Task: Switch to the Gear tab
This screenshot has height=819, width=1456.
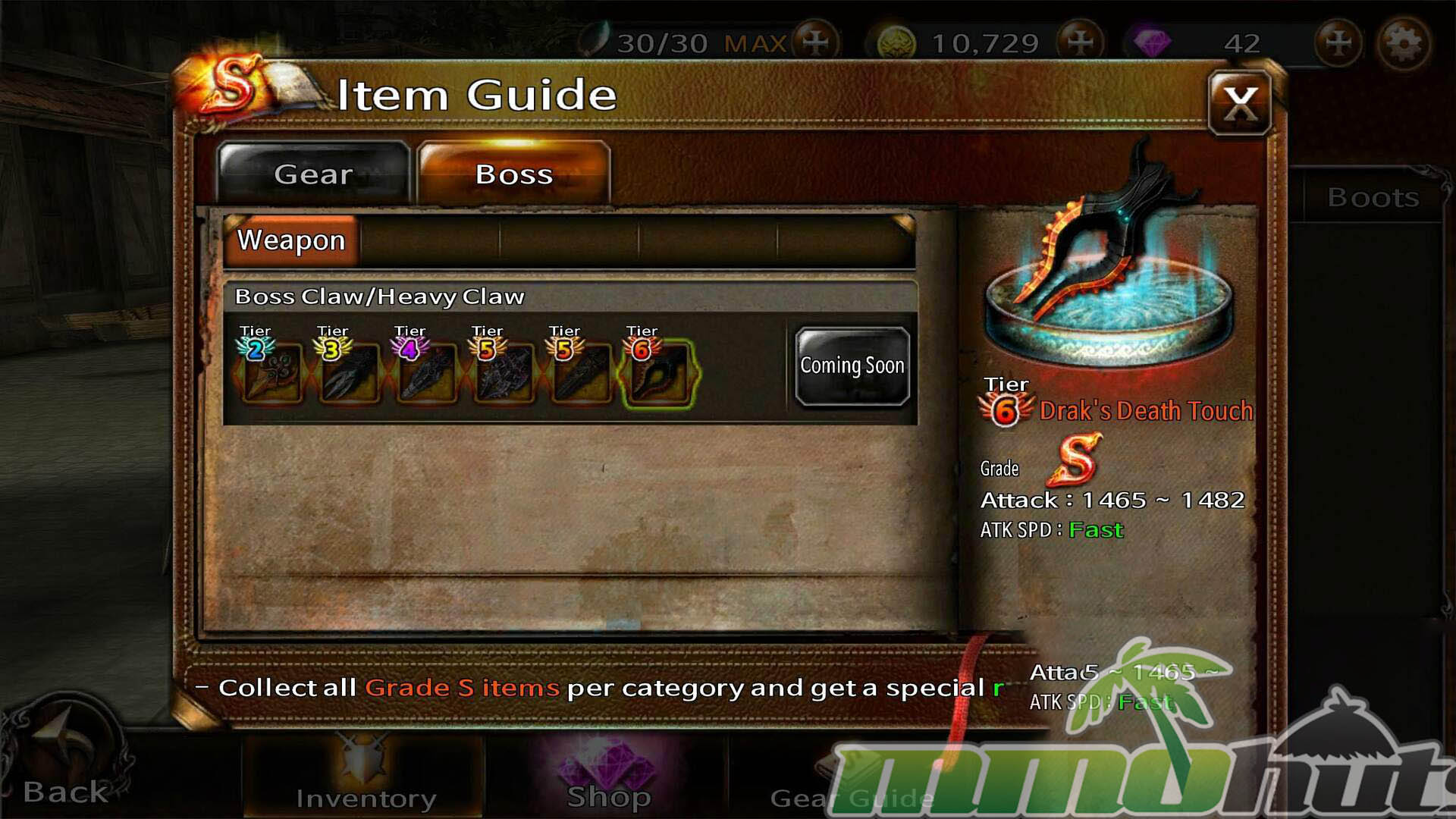Action: (x=313, y=174)
